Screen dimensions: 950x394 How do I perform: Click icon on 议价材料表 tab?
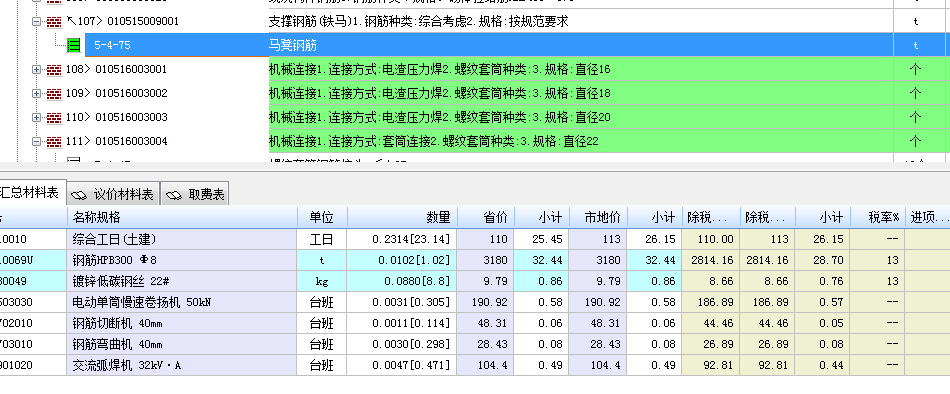pyautogui.click(x=79, y=195)
